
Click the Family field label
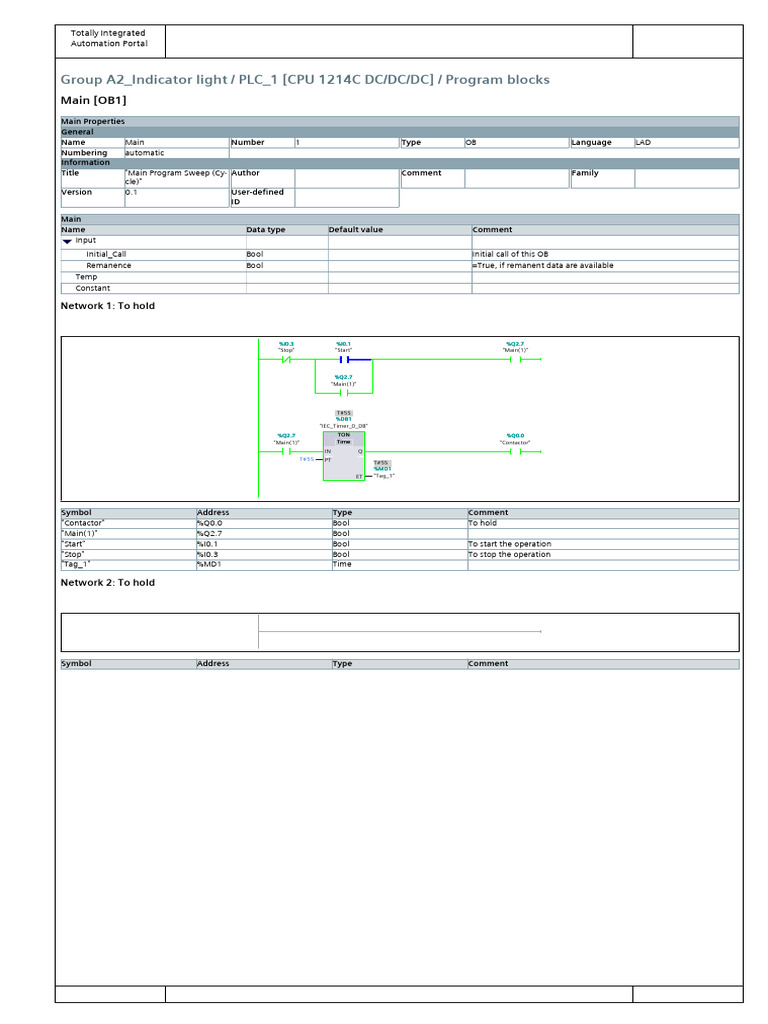coord(585,173)
